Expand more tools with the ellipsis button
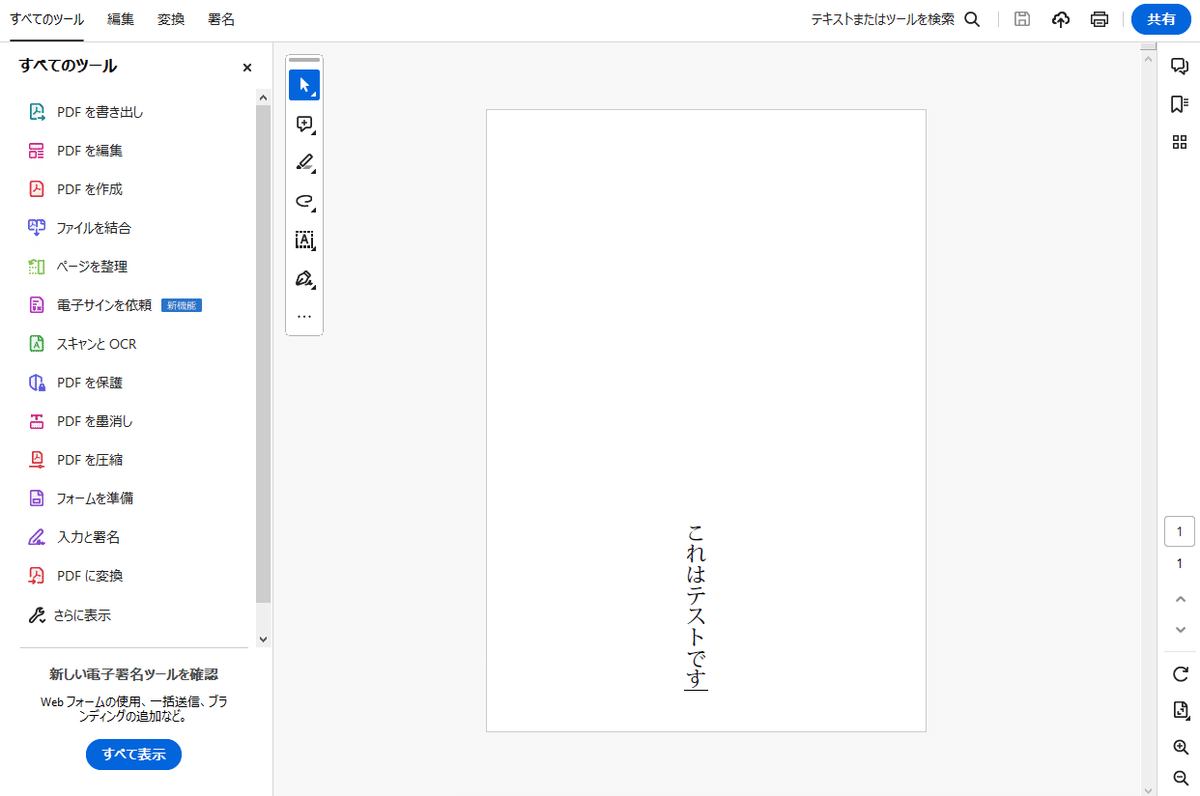This screenshot has width=1200, height=796. tap(304, 315)
